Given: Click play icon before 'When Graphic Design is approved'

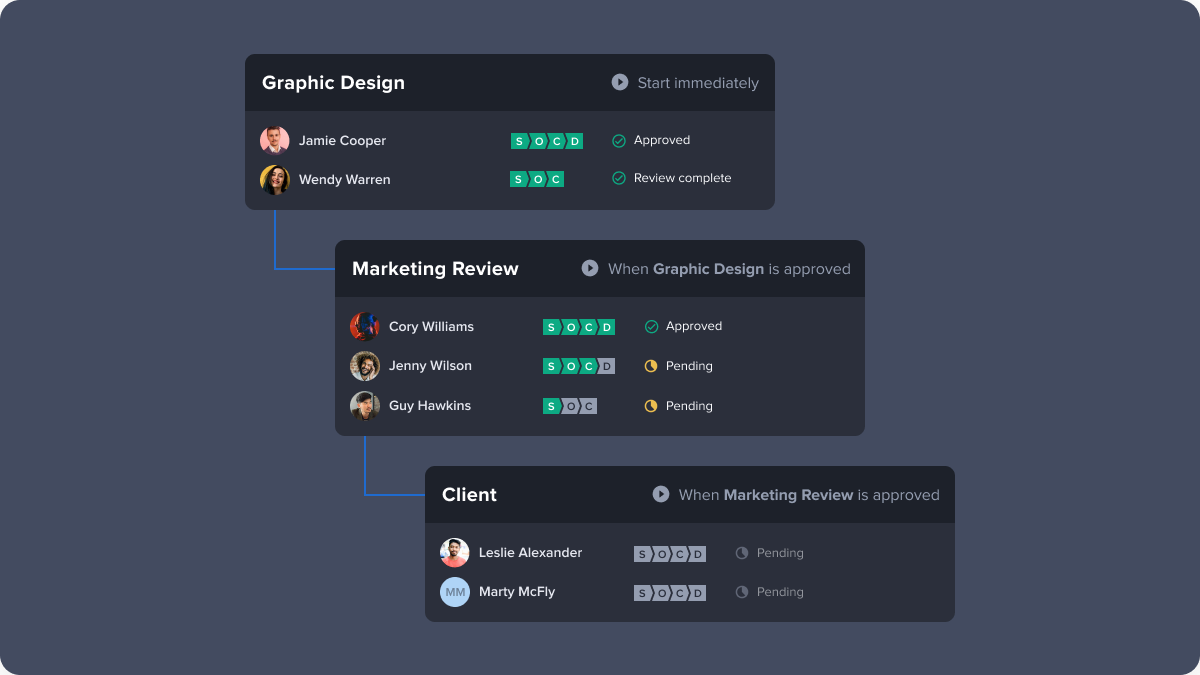Looking at the screenshot, I should (x=590, y=268).
